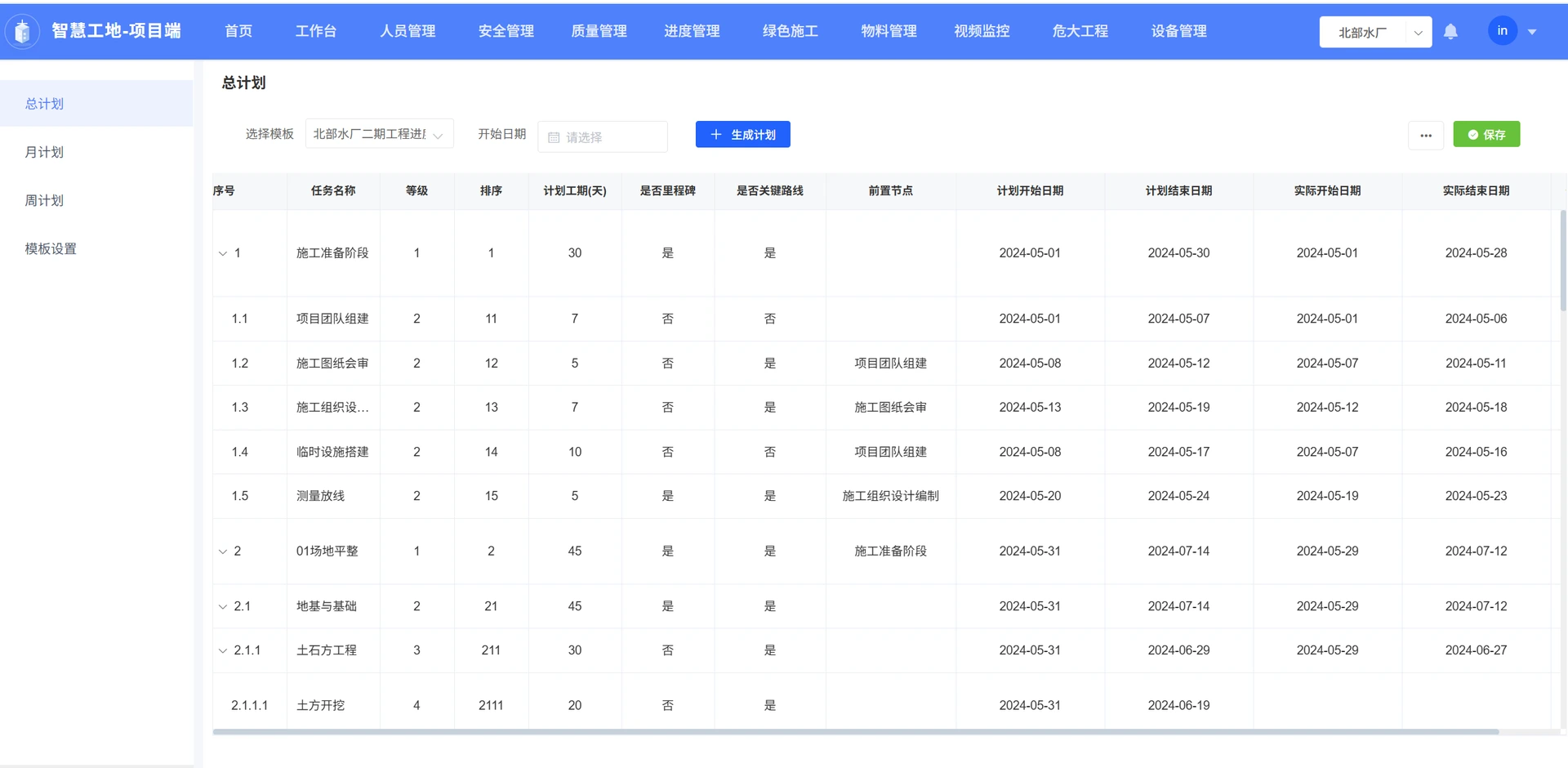Open 工作台 in the top navigation
Viewport: 1568px width, 768px height.
tap(316, 31)
